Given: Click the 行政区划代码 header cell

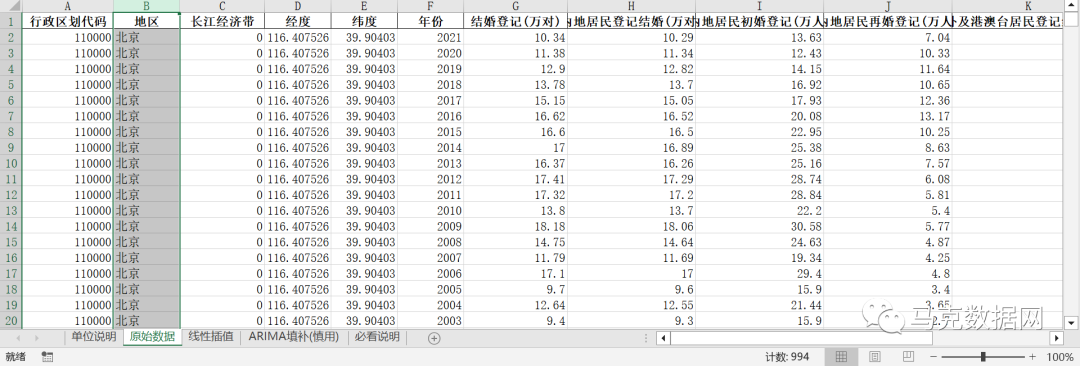Looking at the screenshot, I should [x=68, y=21].
